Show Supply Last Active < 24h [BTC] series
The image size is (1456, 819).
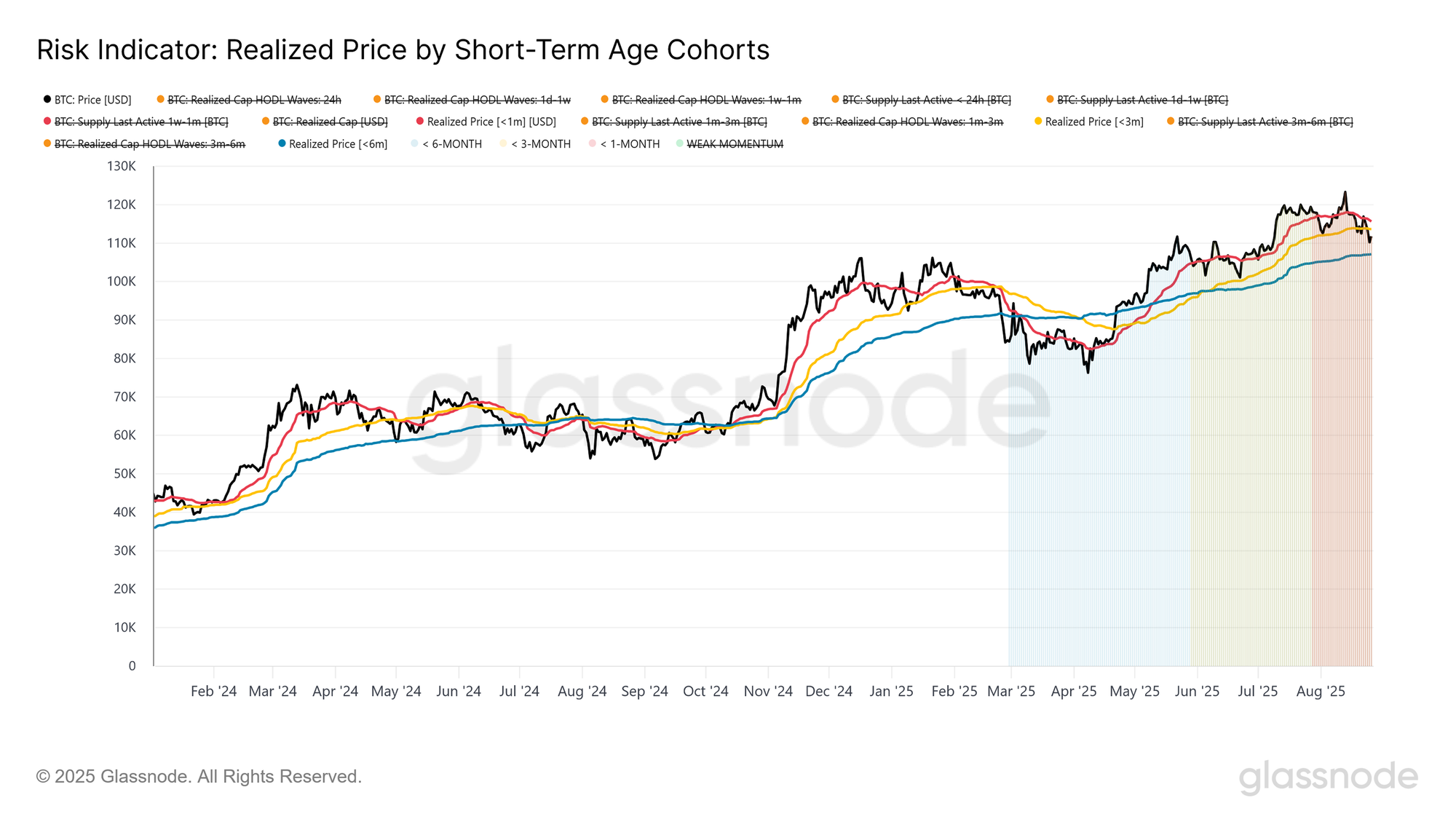921,100
